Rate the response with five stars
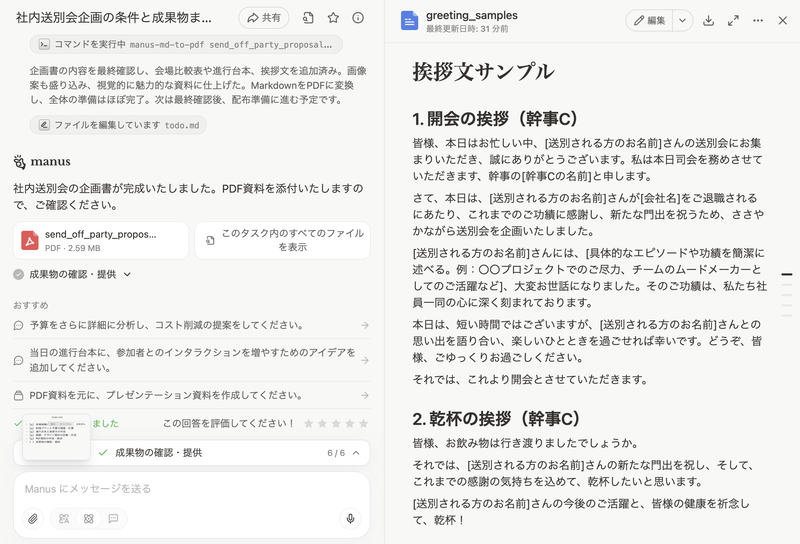The width and height of the screenshot is (800, 544). [363, 423]
